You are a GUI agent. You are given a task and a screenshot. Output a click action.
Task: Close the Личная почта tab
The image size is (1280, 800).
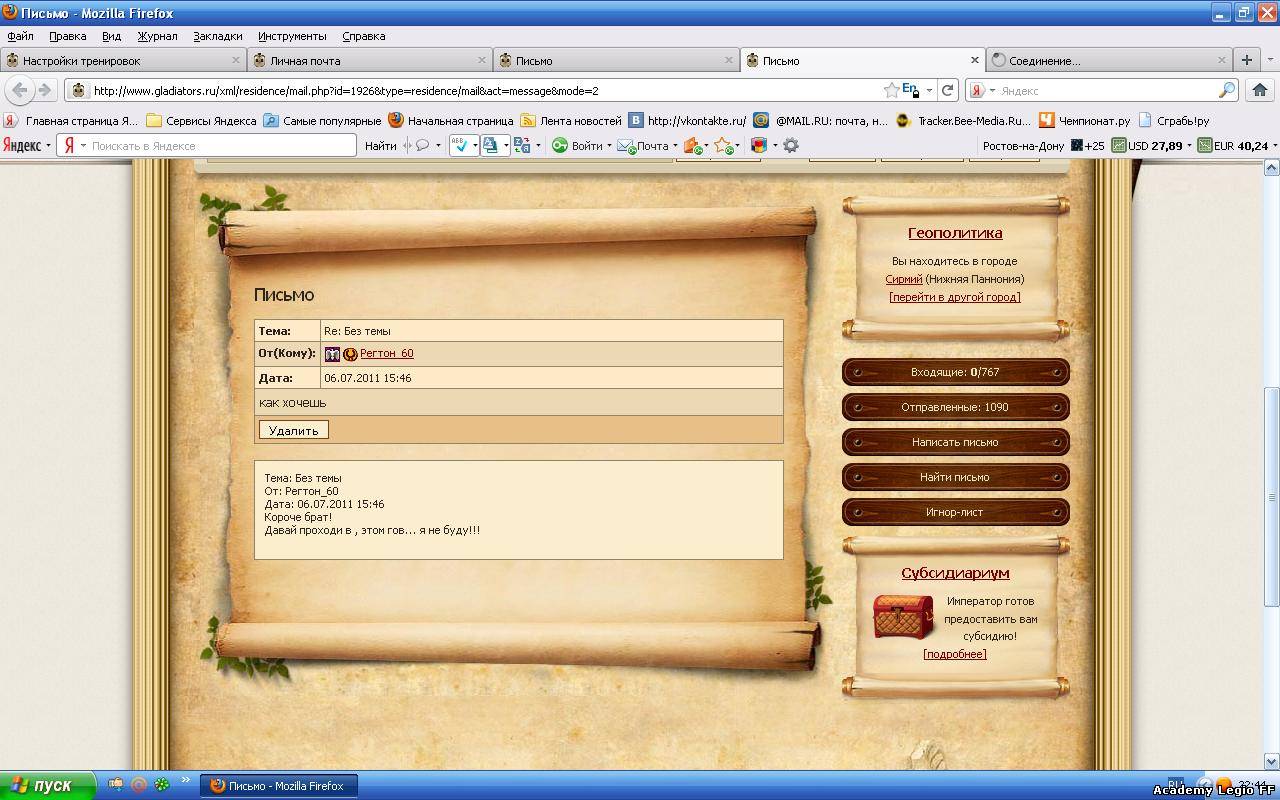[483, 60]
